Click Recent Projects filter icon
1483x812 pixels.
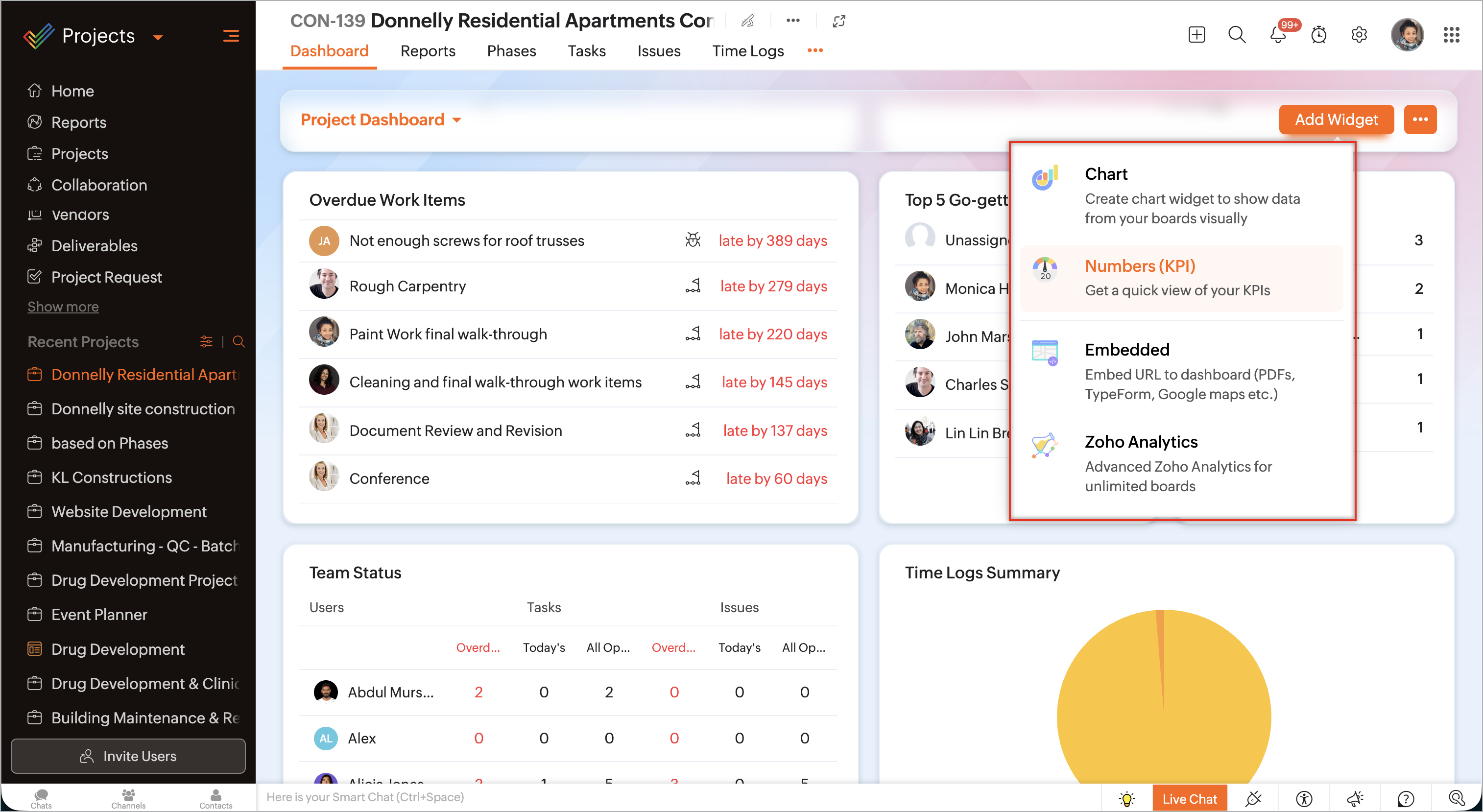(206, 342)
